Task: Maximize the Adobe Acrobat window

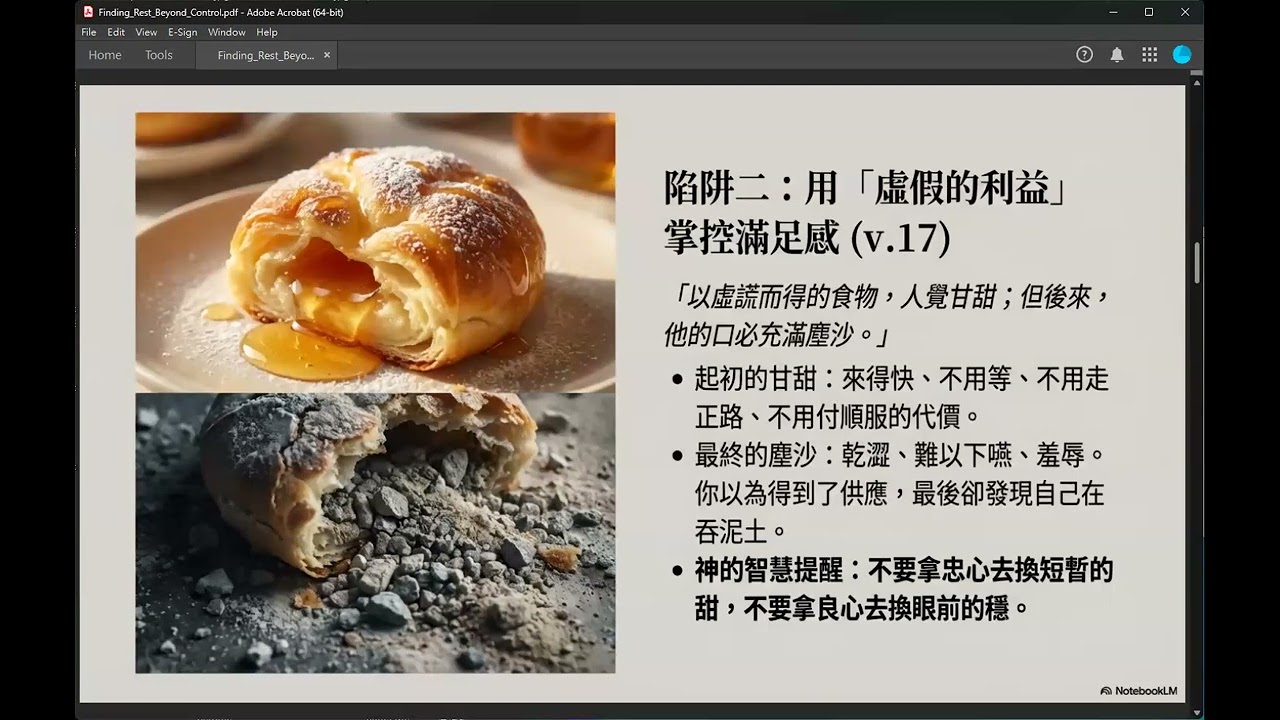Action: [x=1149, y=12]
